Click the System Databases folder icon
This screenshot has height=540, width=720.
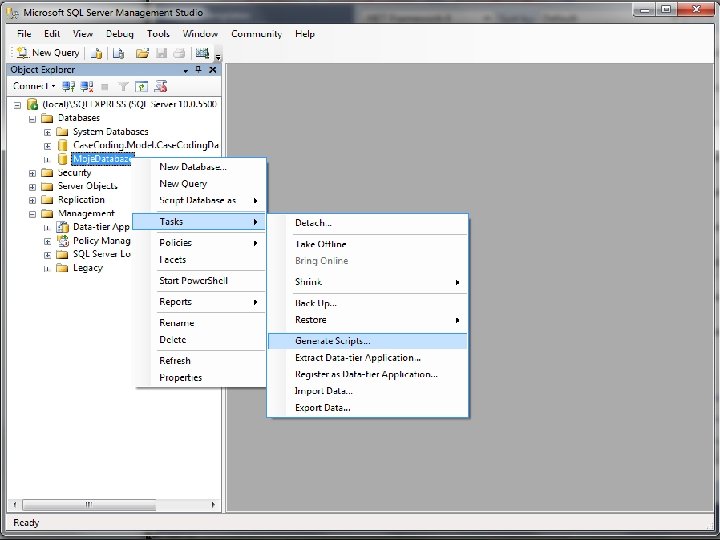coord(62,132)
